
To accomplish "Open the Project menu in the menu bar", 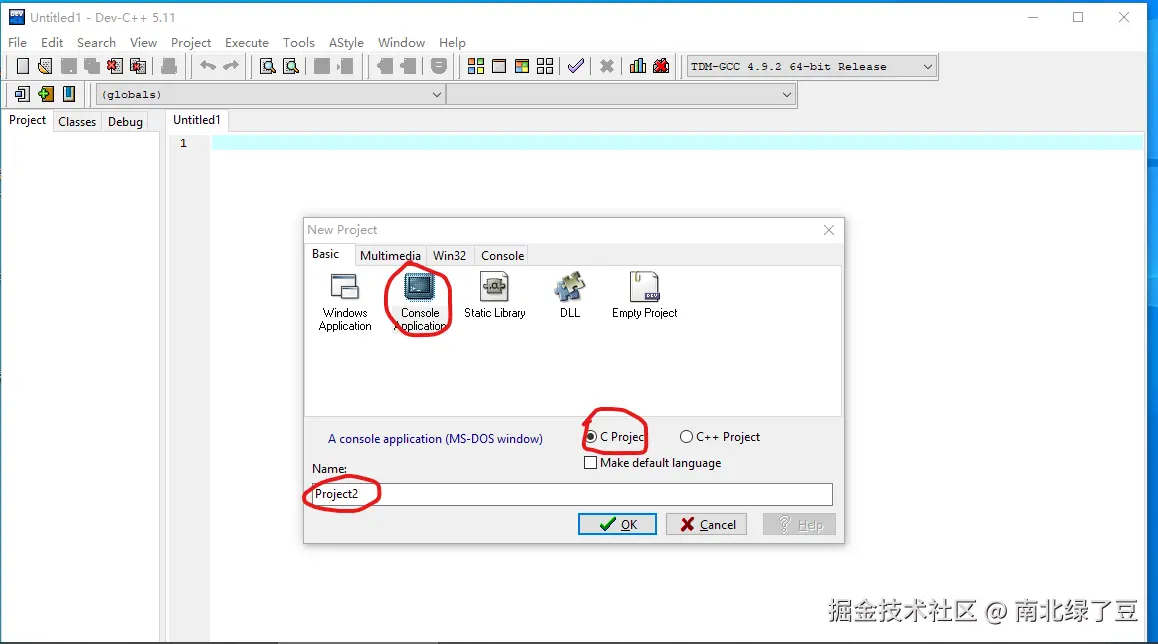I will click(x=191, y=43).
